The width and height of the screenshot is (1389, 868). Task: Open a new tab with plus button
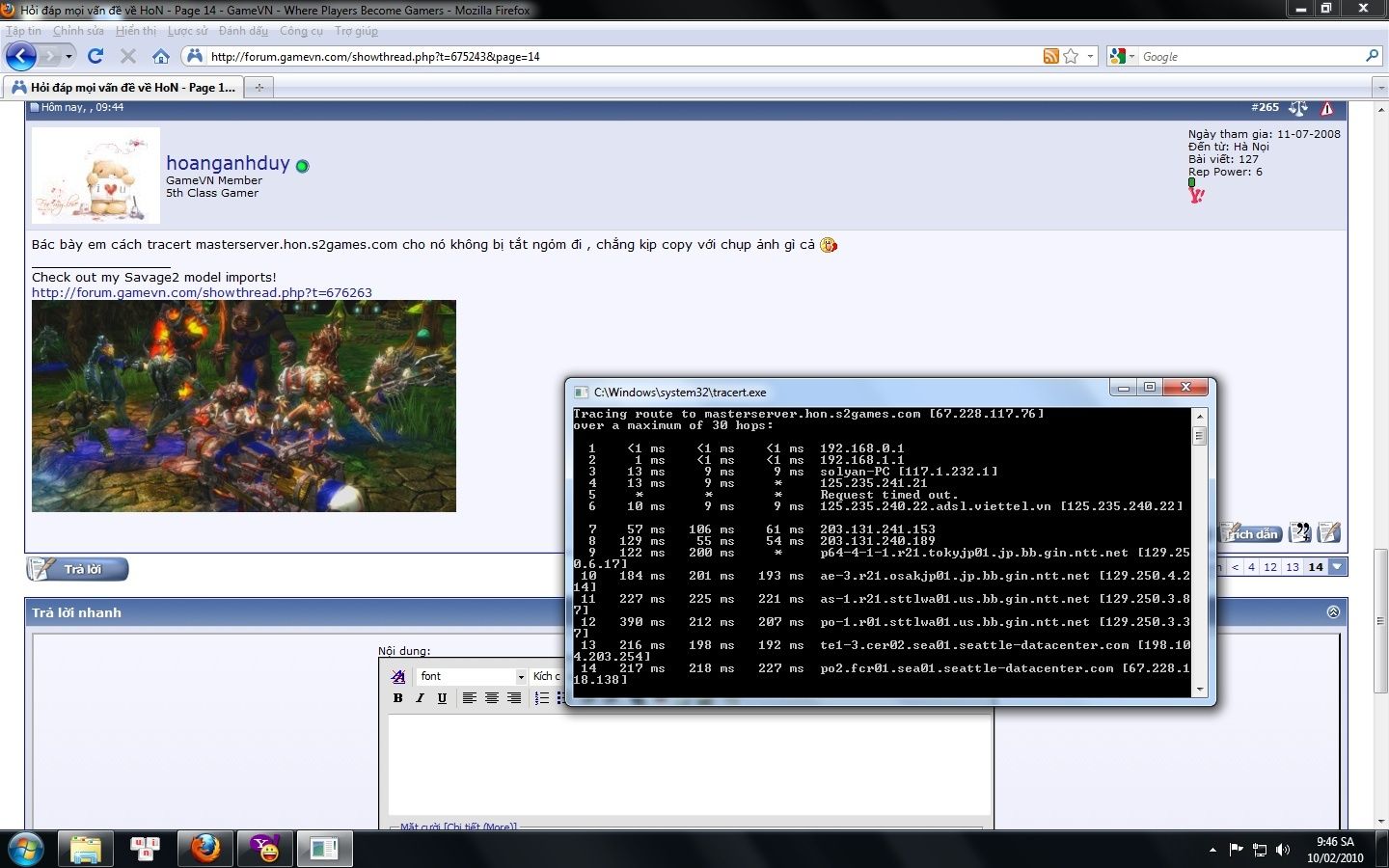click(259, 88)
